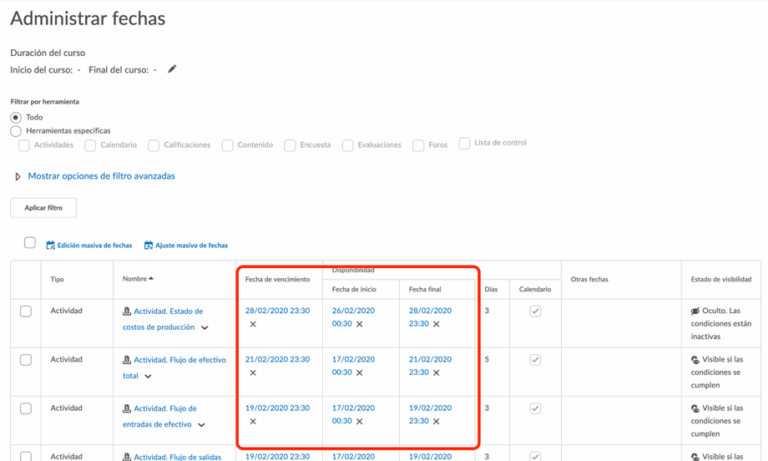Remove the 28/02/2020 due date with X
The width and height of the screenshot is (768, 461).
(x=253, y=324)
